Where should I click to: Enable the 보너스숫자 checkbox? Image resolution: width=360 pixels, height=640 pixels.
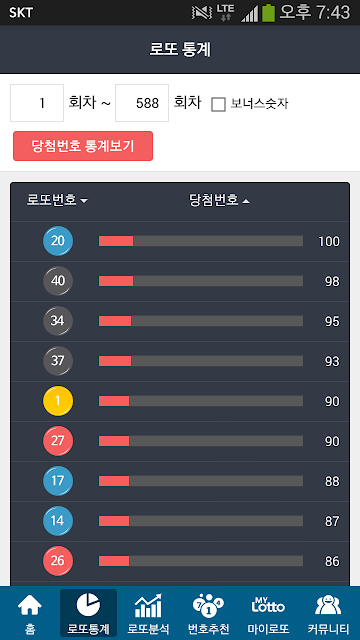pyautogui.click(x=218, y=104)
